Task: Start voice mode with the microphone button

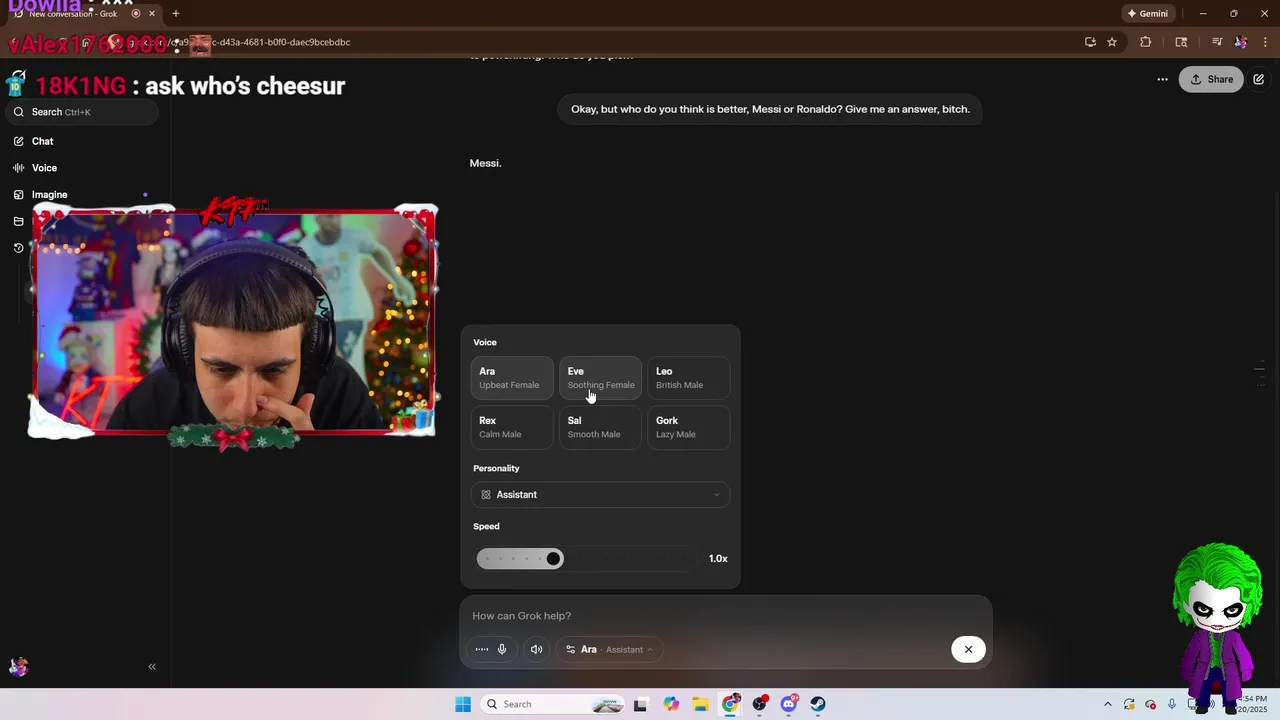Action: coord(502,650)
